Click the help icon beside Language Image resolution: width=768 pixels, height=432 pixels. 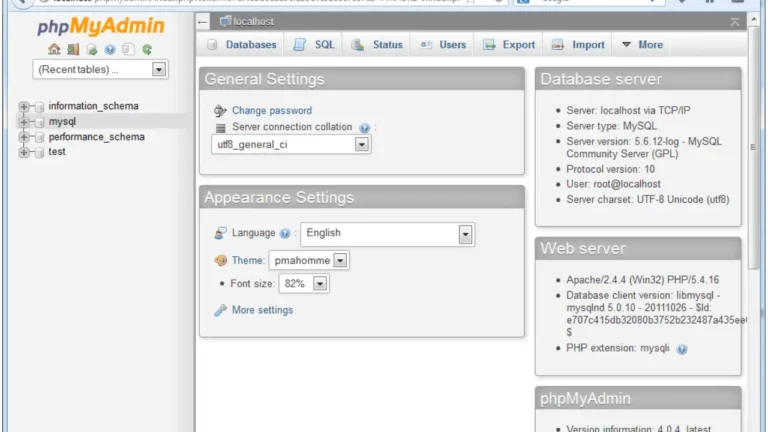[285, 234]
